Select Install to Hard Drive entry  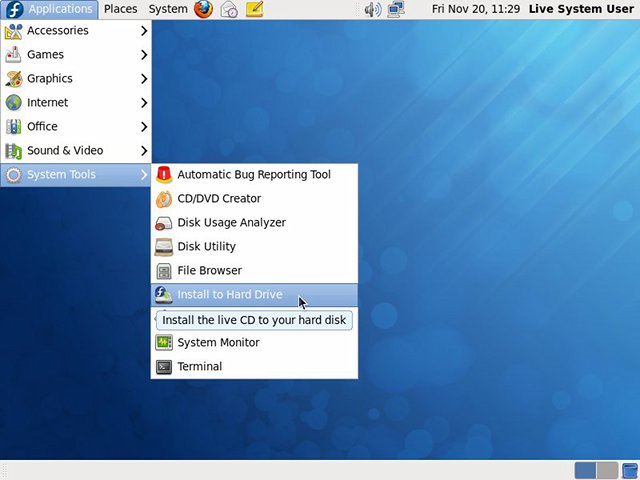pyautogui.click(x=254, y=295)
